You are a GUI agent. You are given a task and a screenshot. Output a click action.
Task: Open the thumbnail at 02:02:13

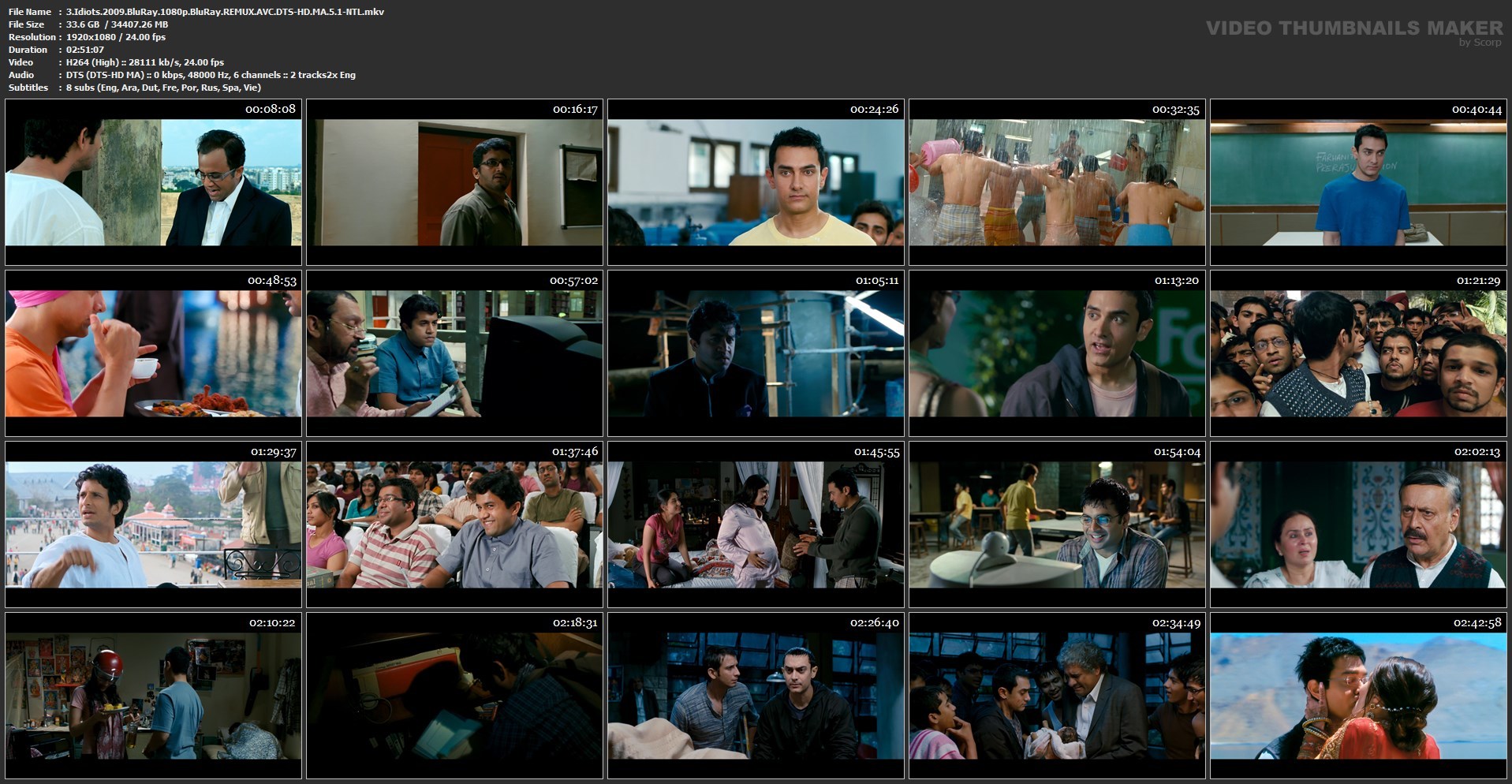point(1358,525)
